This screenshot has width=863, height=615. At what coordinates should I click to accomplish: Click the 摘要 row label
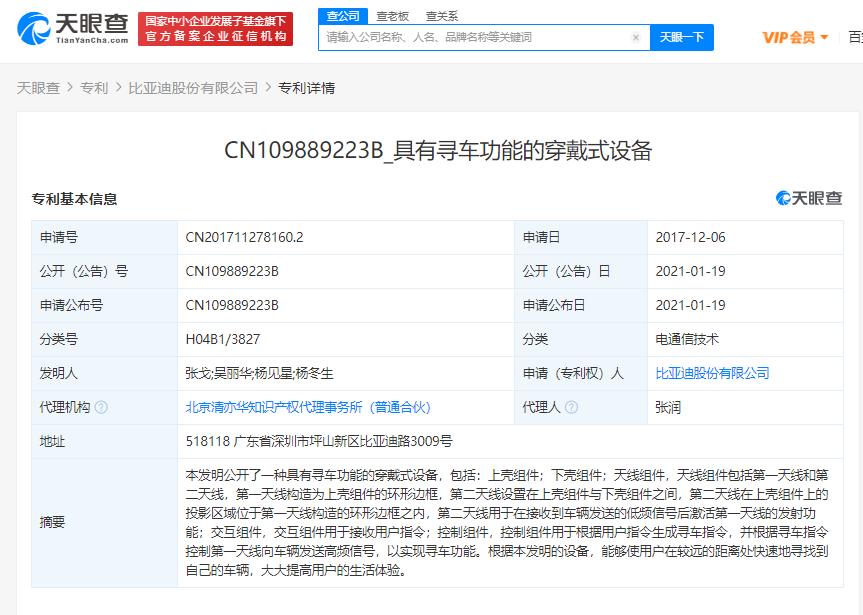(x=52, y=522)
